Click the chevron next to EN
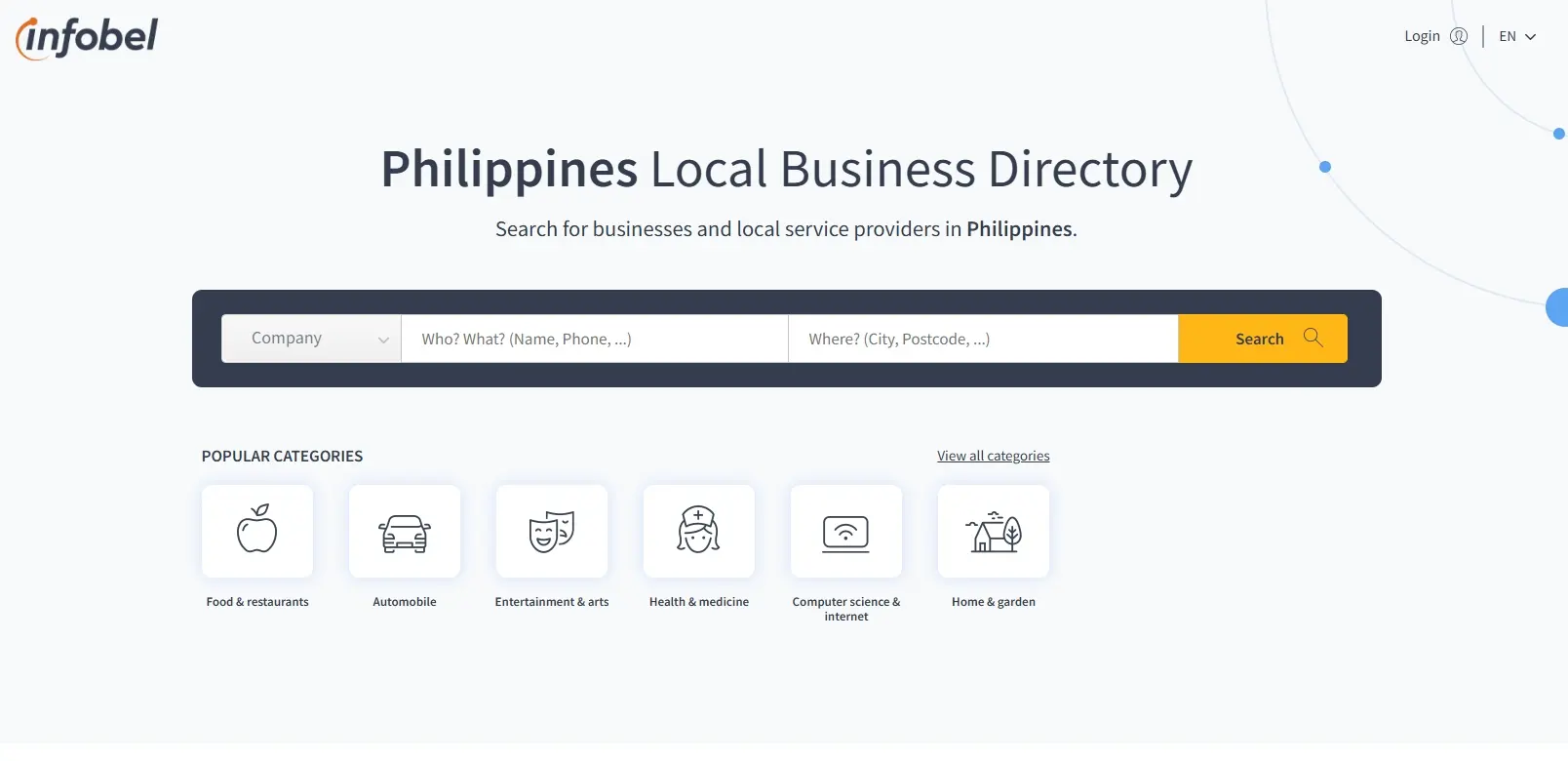Image resolution: width=1568 pixels, height=761 pixels. pos(1531,37)
